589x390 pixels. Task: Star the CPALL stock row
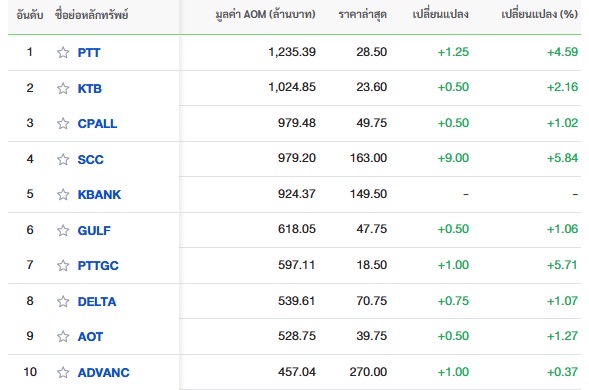63,123
